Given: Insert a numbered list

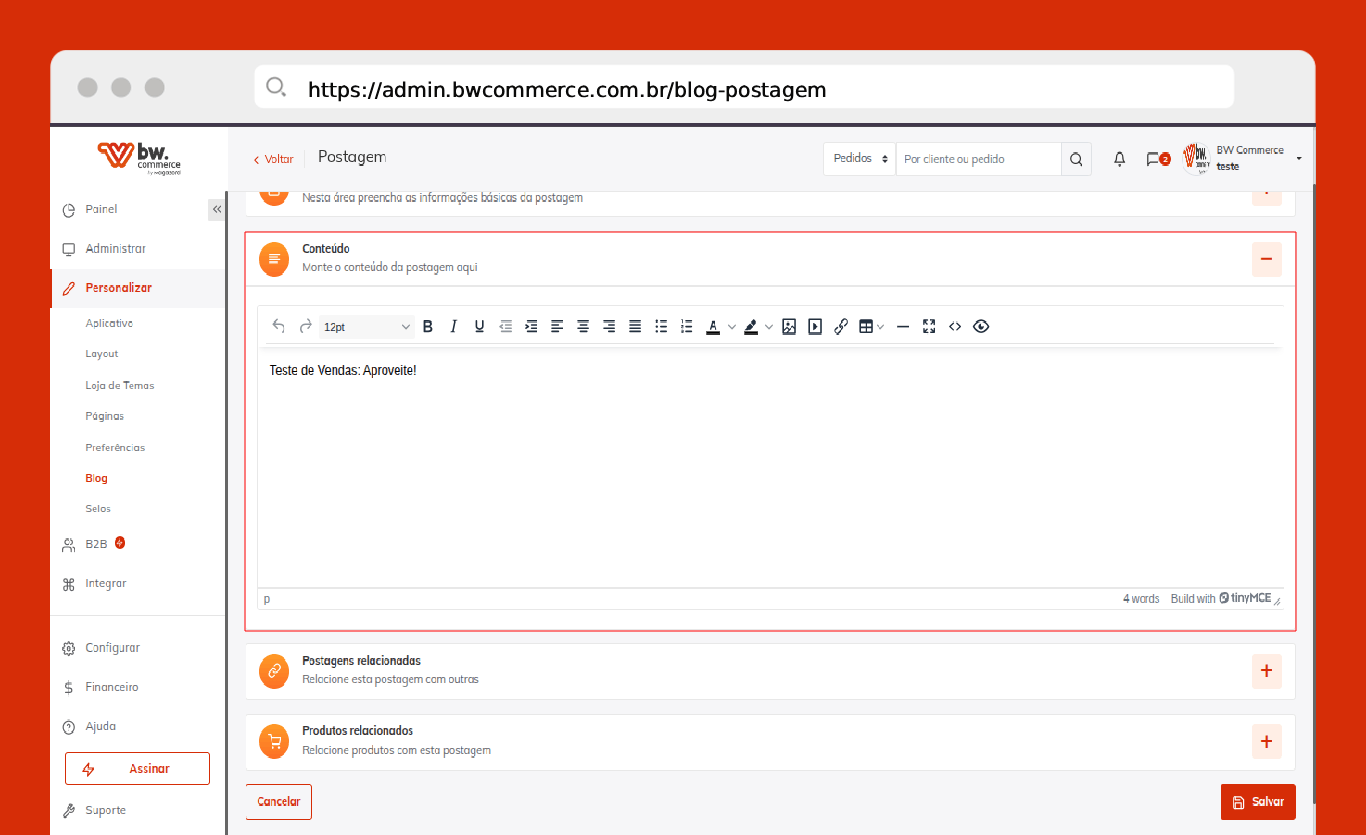Looking at the screenshot, I should point(687,326).
